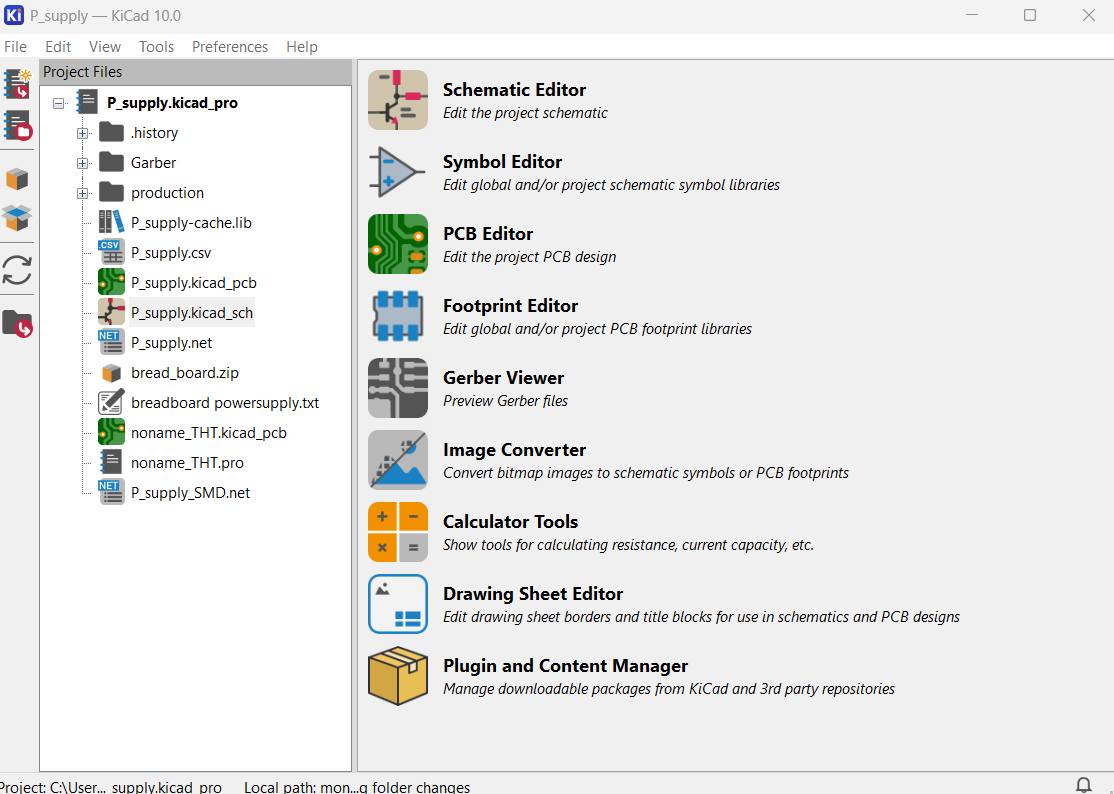Launch Schematic Editor via its title

point(514,89)
